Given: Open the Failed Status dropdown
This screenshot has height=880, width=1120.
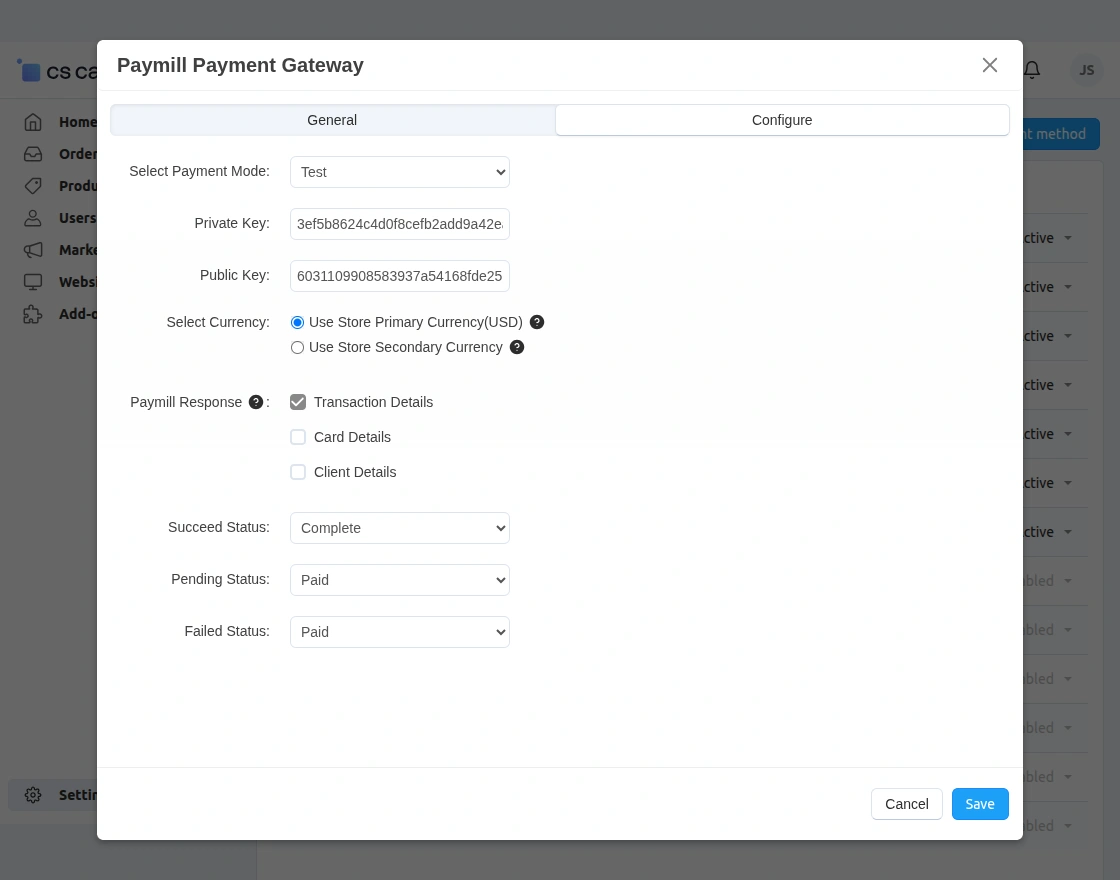Looking at the screenshot, I should click(x=399, y=632).
